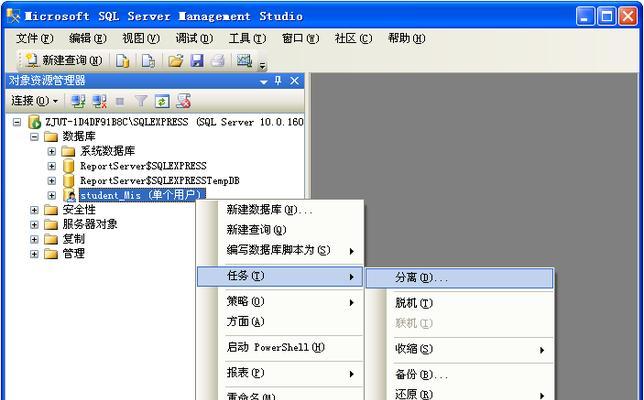The image size is (644, 400).
Task: Click the Database Engine Query toolbar icon
Action: coord(122,60)
